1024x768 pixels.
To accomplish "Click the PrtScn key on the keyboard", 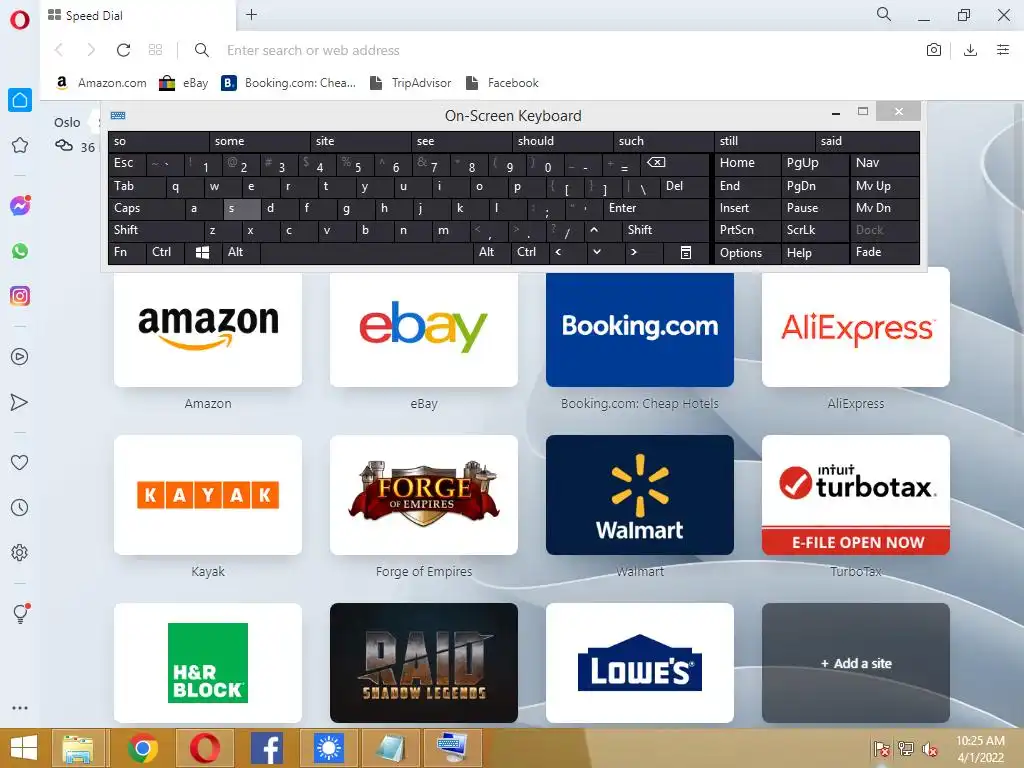I will pos(747,231).
